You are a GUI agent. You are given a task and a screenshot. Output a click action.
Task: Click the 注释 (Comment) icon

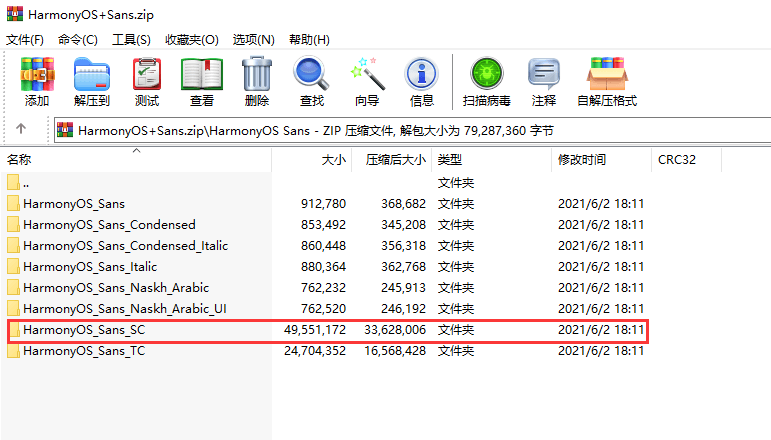point(543,74)
